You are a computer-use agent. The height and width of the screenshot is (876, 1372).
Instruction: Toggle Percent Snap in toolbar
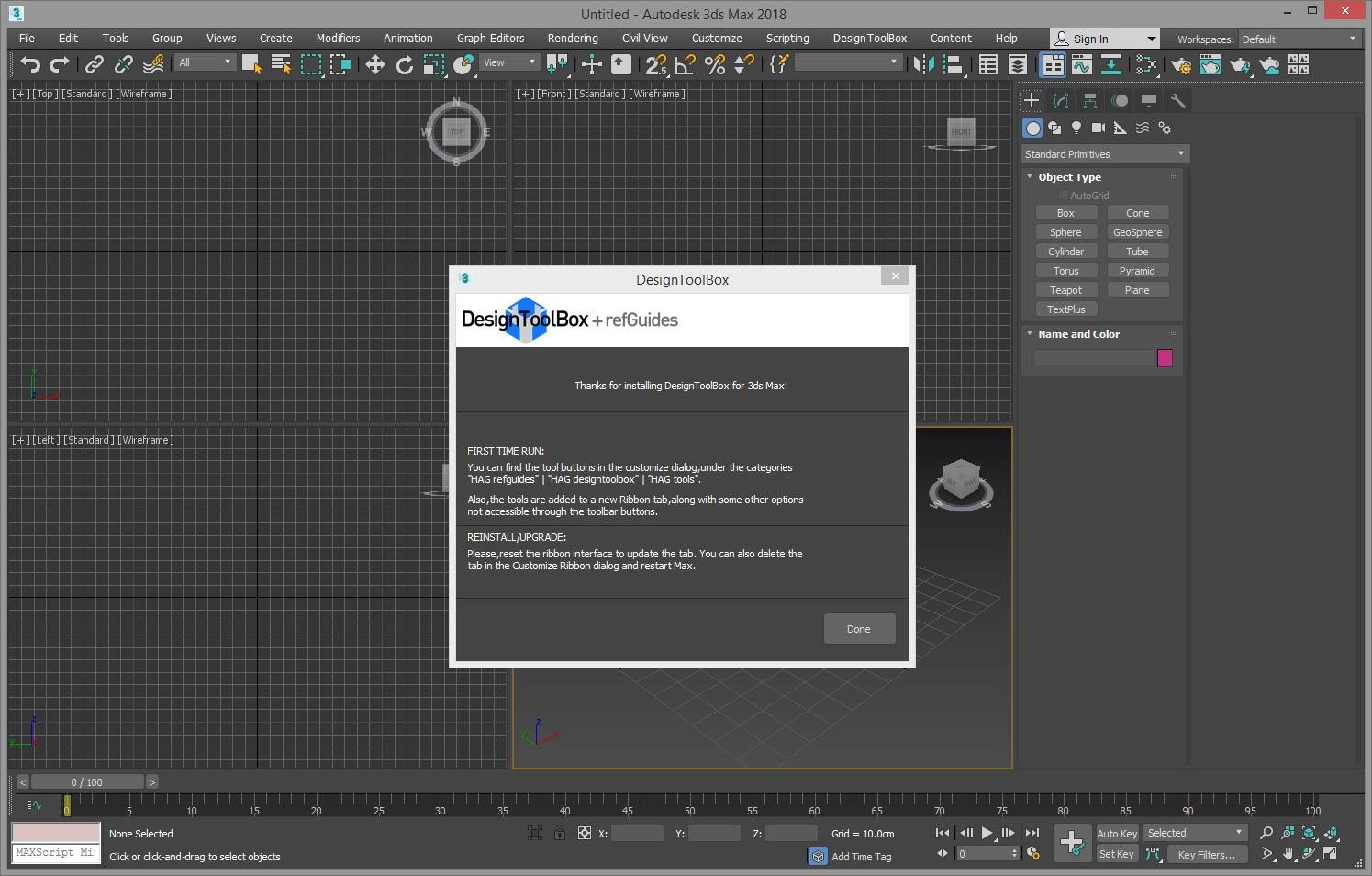coord(715,64)
